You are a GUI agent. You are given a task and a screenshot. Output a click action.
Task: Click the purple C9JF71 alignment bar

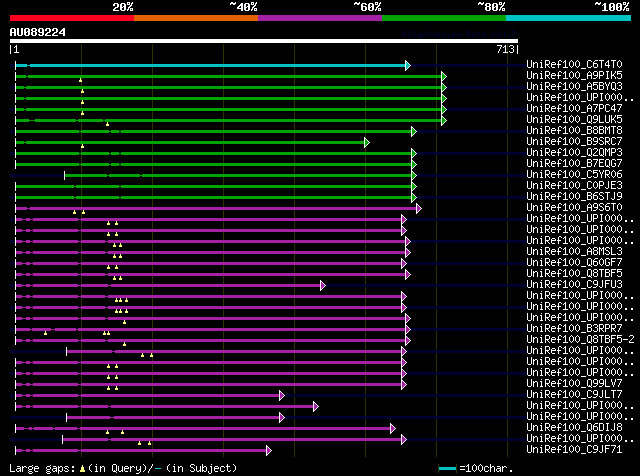coord(141,451)
